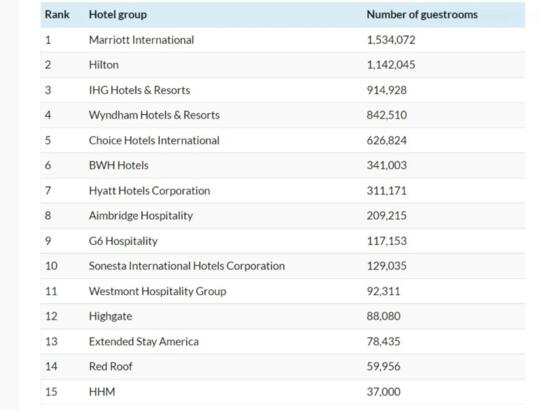This screenshot has width=540, height=410.
Task: Click the Hotel group column header
Action: [118, 14]
